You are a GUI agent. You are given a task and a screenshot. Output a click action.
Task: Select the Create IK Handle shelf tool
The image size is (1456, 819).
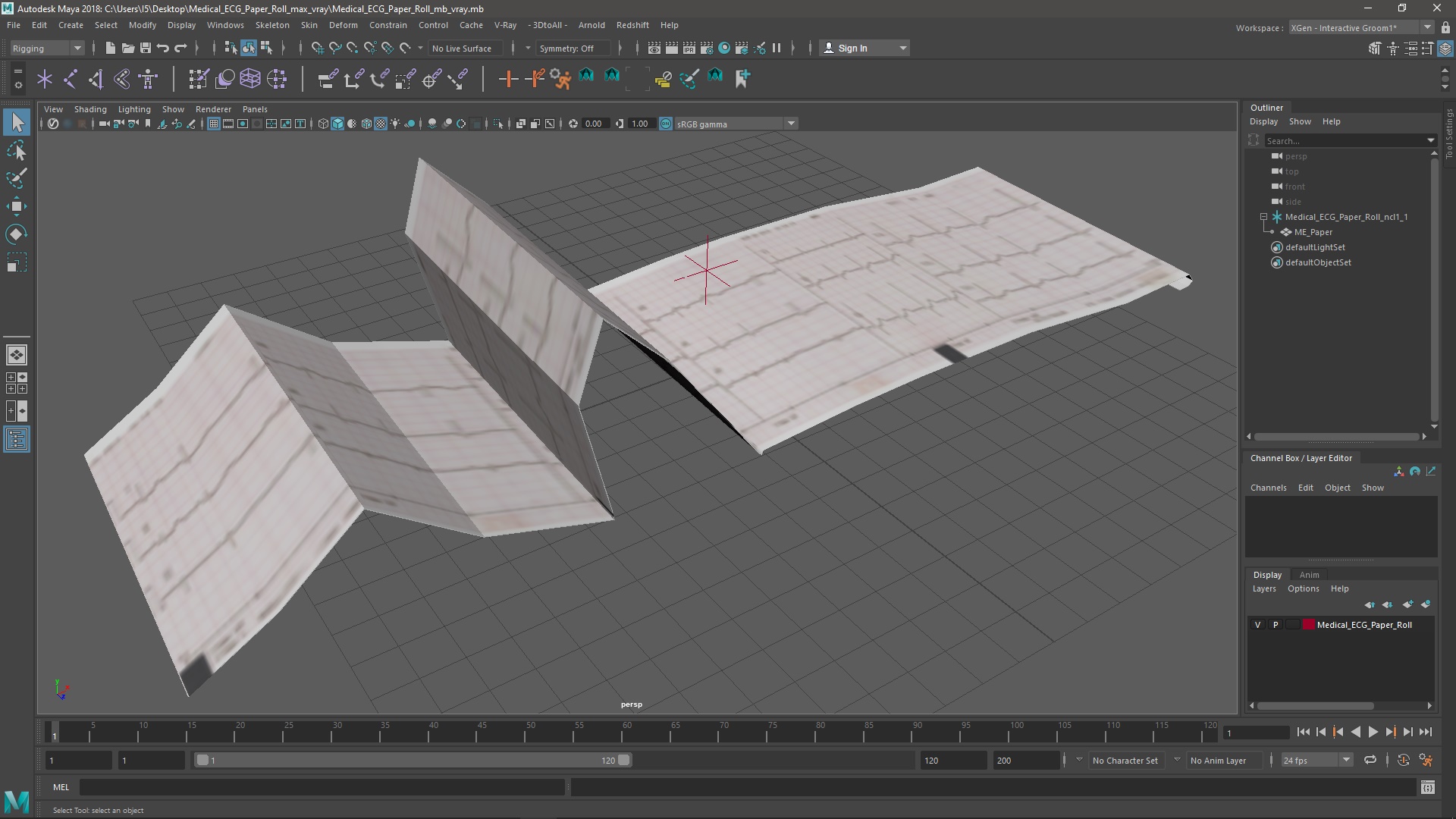point(96,79)
